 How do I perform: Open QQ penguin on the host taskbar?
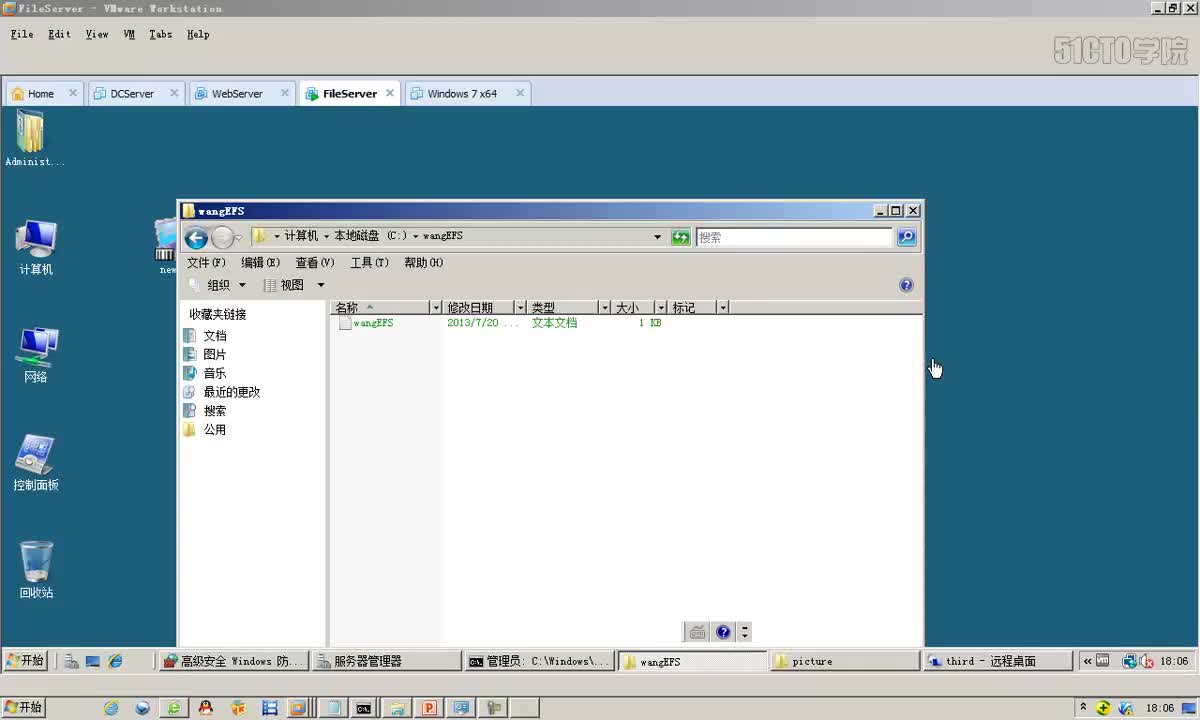coord(205,708)
